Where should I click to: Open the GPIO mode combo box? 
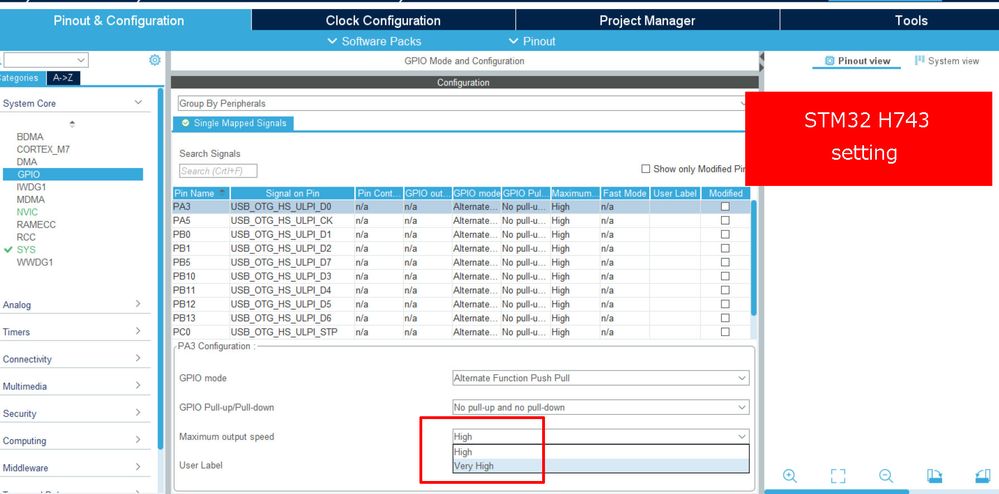pos(601,378)
